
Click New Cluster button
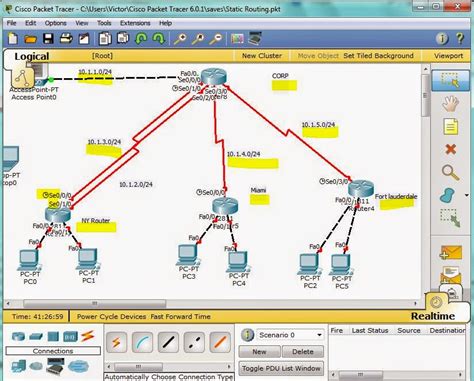(262, 56)
